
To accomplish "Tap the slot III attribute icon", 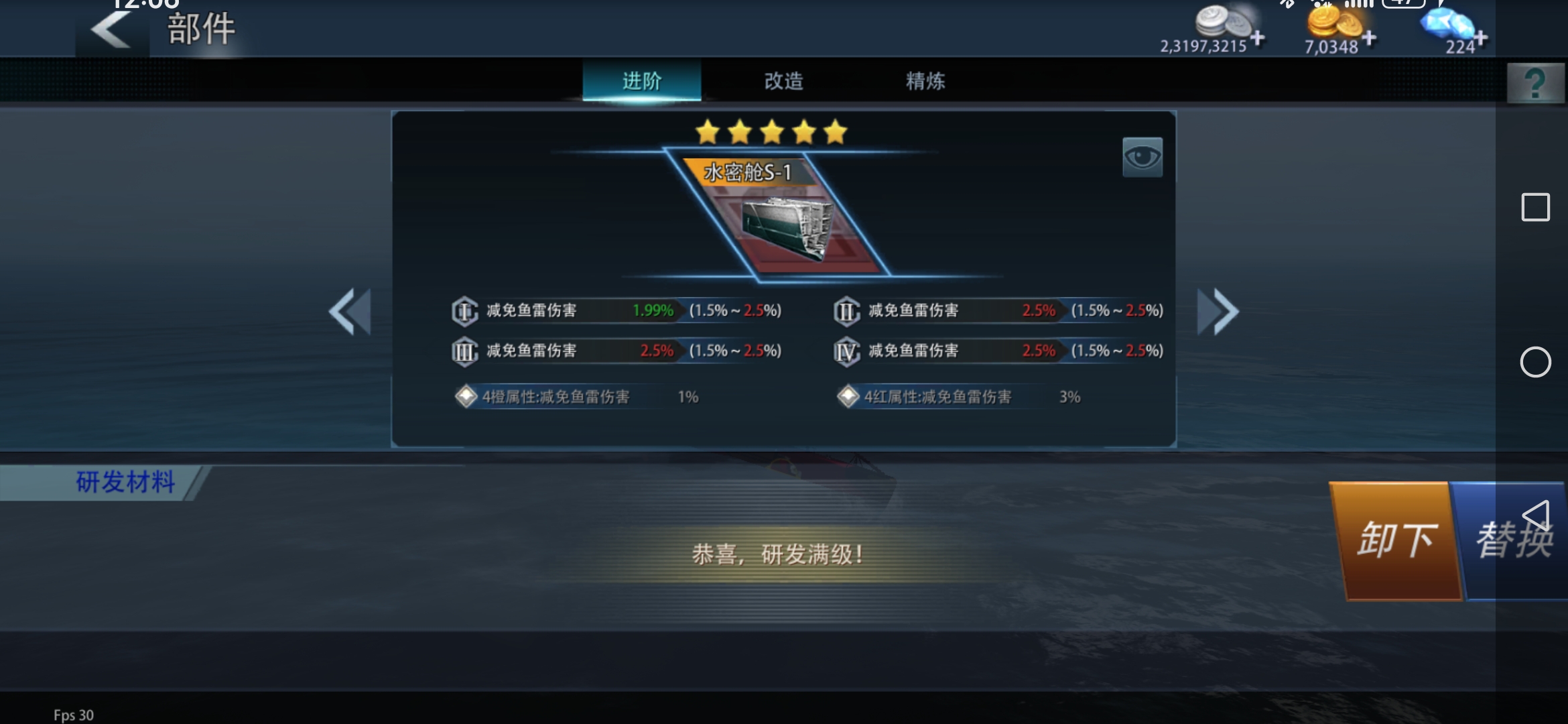I will point(464,351).
